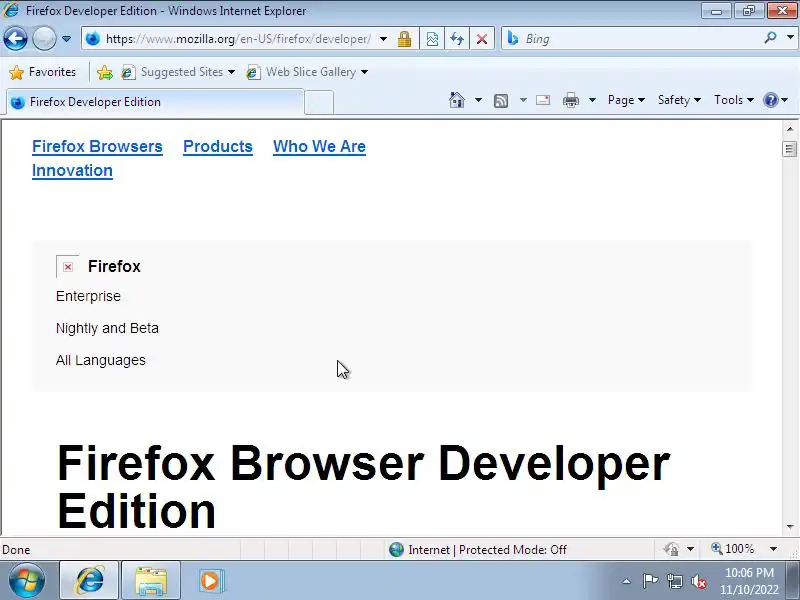Click Internet Protected Mode status zone
This screenshot has width=800, height=600.
coord(478,549)
